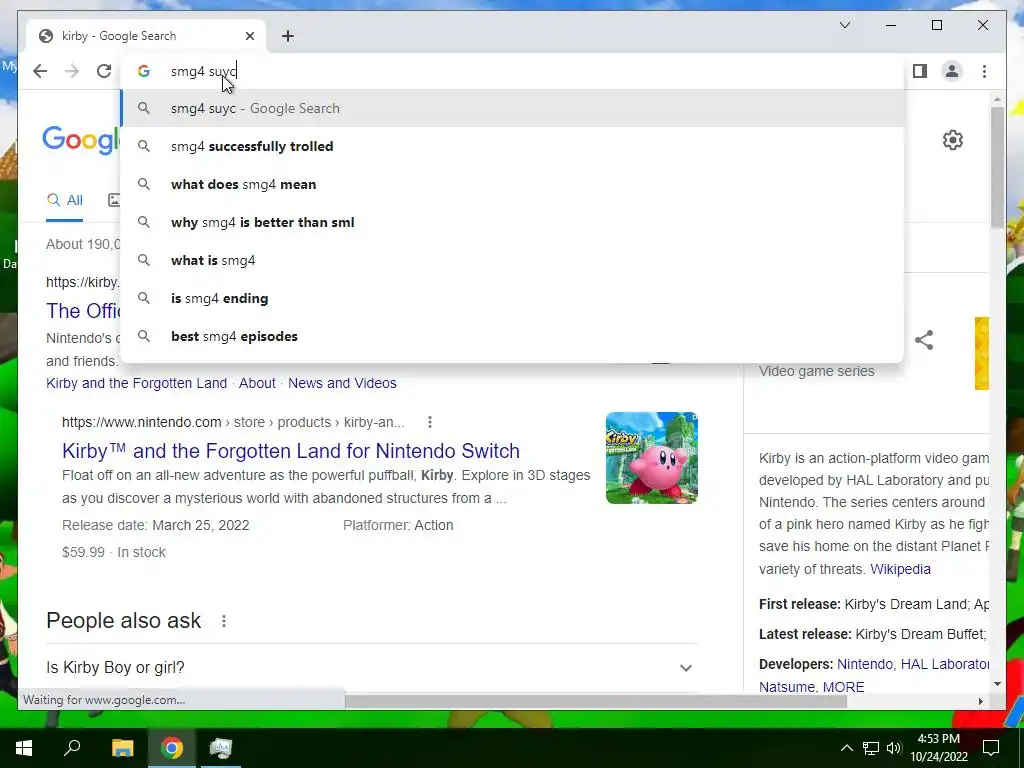Screen dimensions: 1024x768
Task: Pick suggestion 'why smg4 is better than sml'
Action: [x=513, y=222]
